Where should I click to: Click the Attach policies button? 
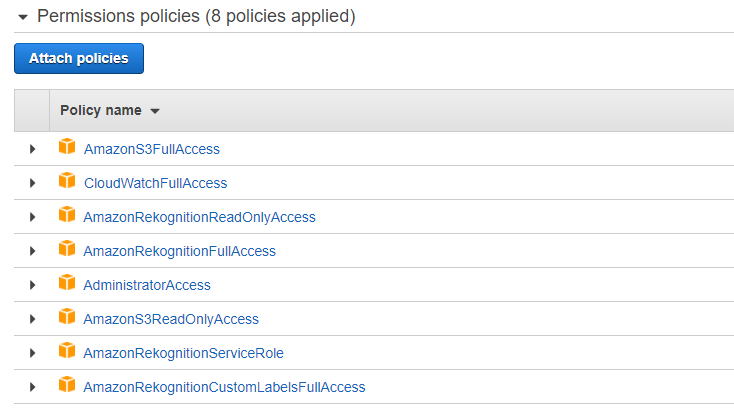[79, 59]
